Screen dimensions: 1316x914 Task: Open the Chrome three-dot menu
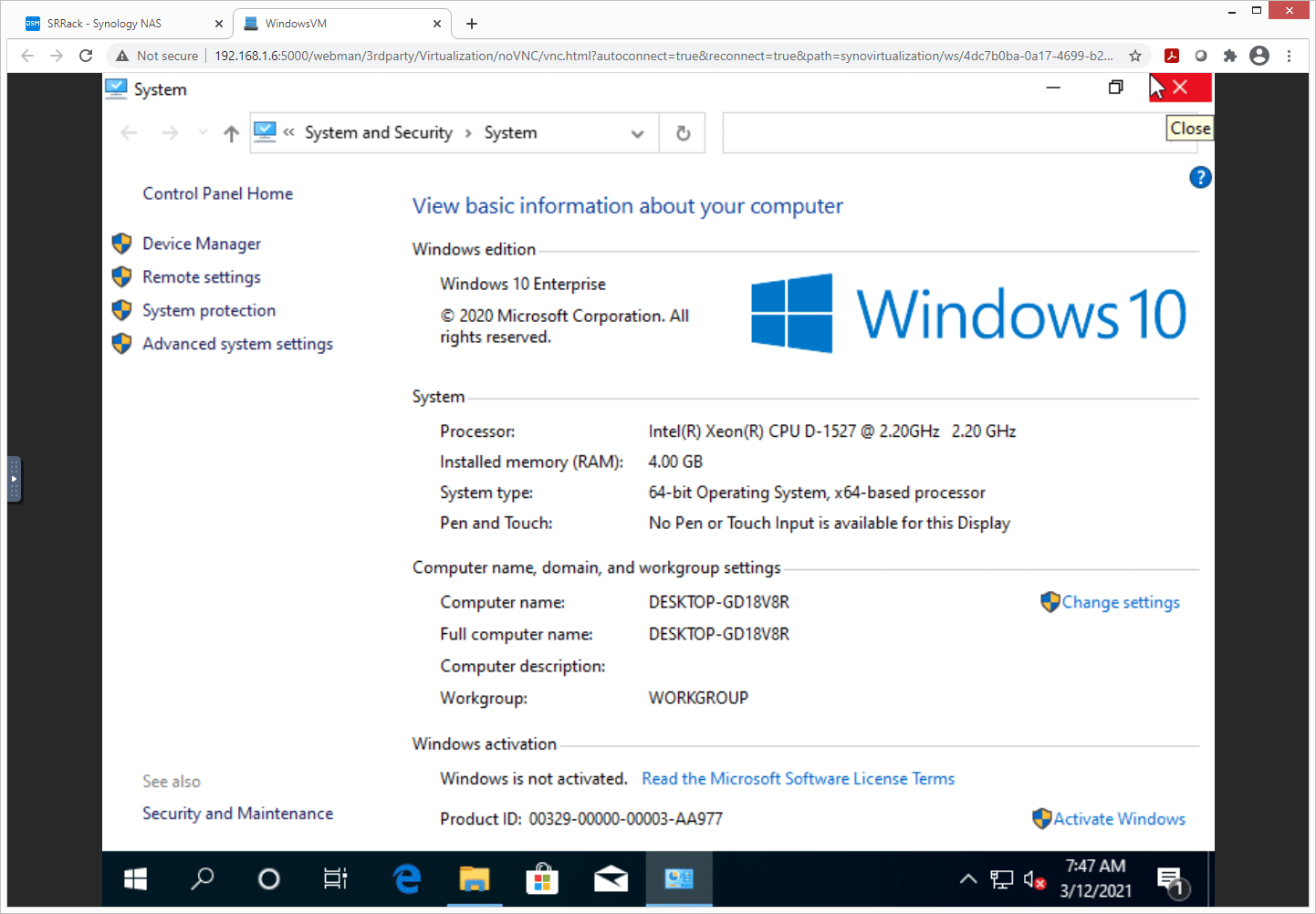click(1289, 56)
